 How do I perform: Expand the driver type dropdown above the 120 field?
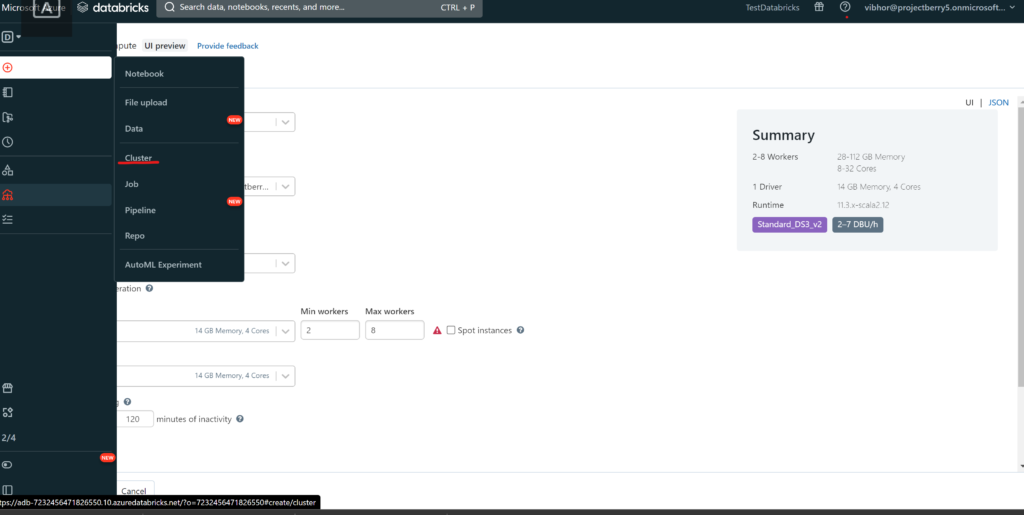click(x=285, y=375)
